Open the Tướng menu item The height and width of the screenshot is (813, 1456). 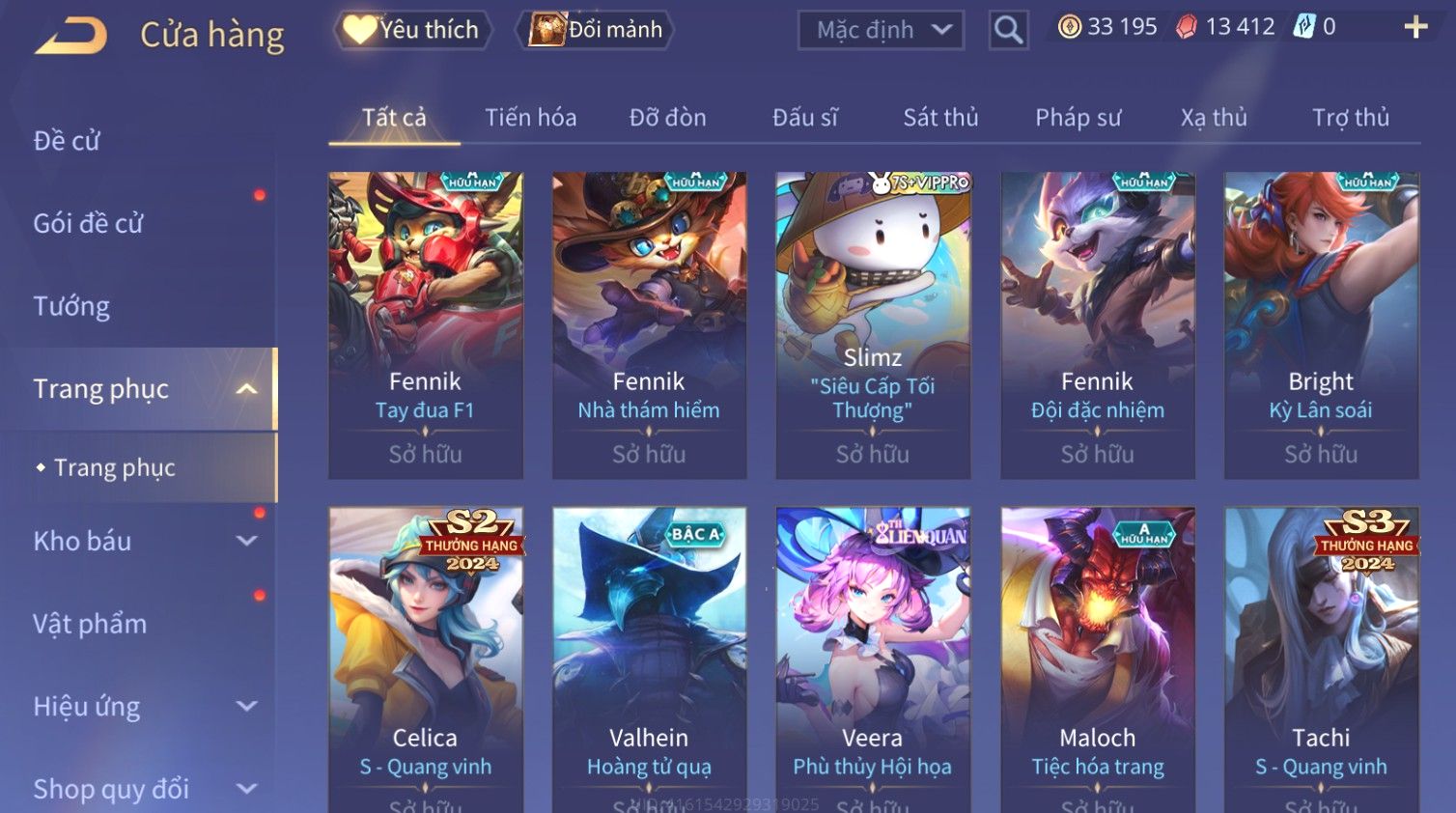[71, 306]
